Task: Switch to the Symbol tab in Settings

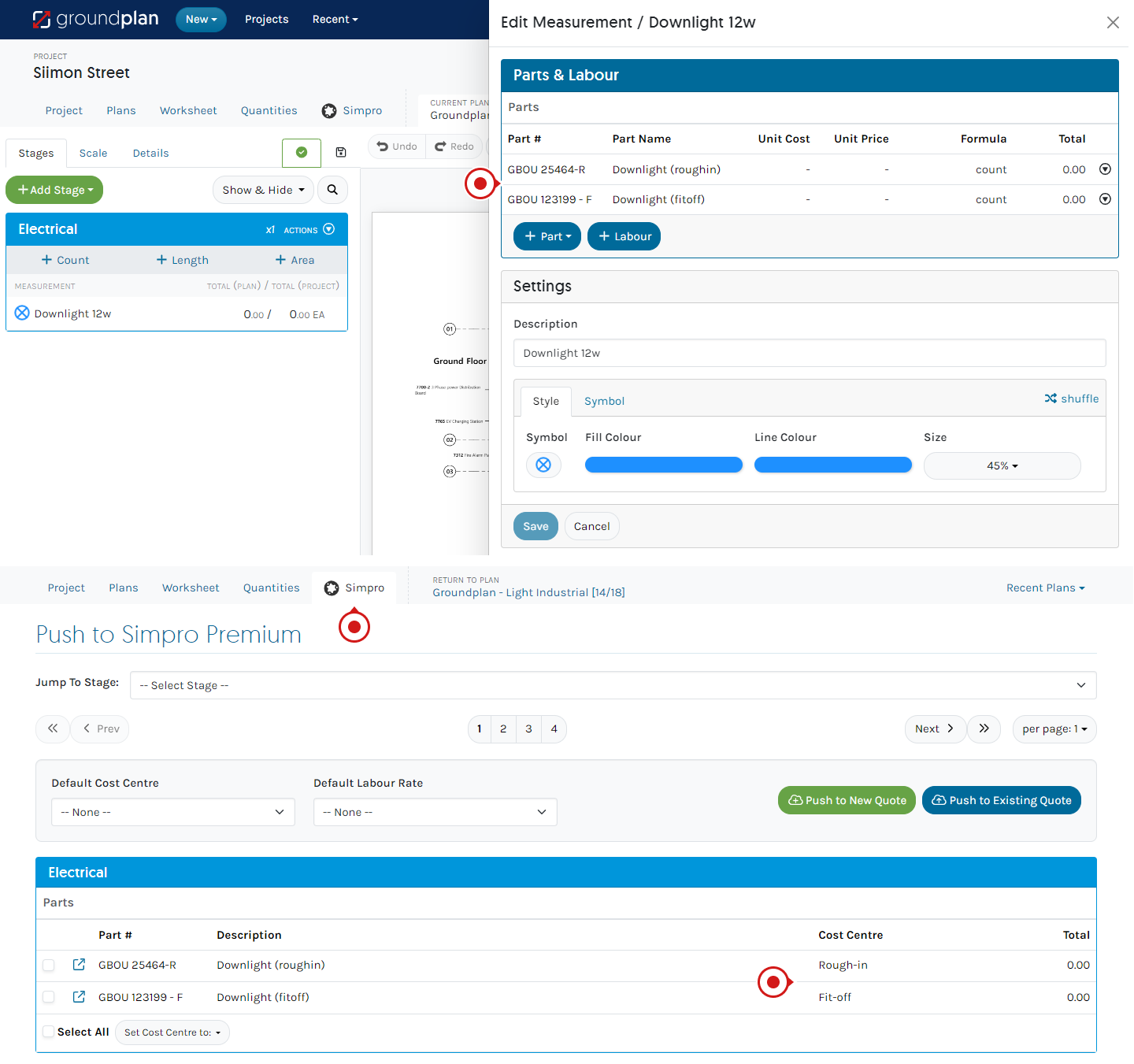Action: tap(604, 401)
